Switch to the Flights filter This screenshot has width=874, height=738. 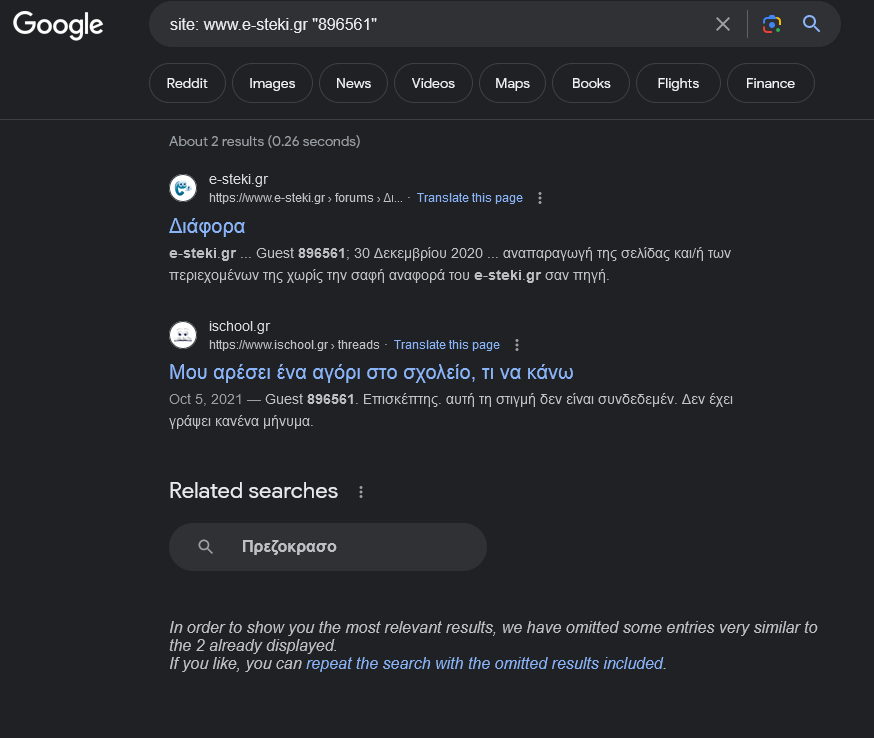pyautogui.click(x=678, y=83)
